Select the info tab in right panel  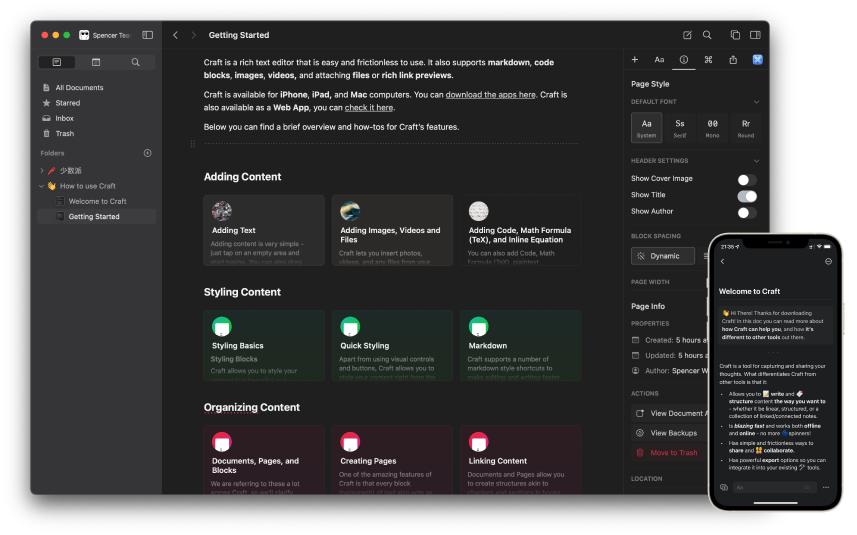(x=684, y=60)
